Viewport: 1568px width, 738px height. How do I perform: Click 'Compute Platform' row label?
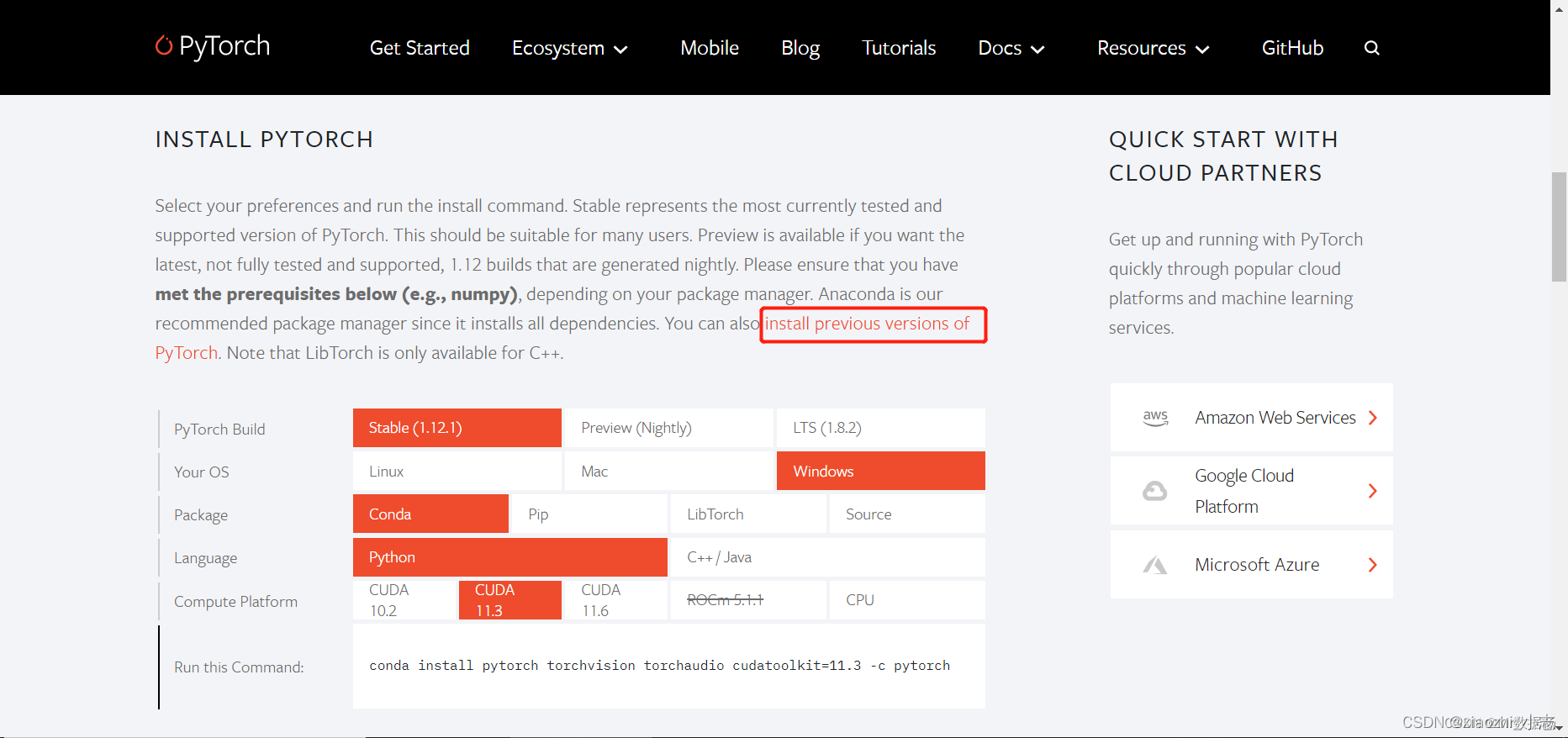tap(235, 602)
